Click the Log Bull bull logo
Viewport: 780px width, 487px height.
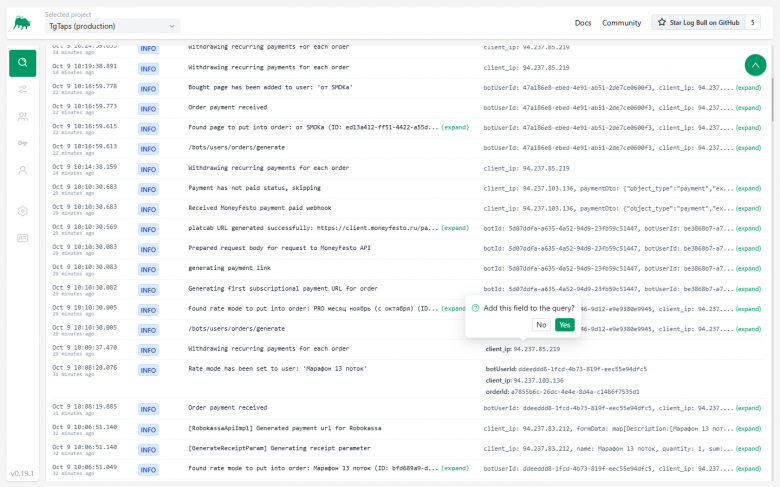point(21,22)
